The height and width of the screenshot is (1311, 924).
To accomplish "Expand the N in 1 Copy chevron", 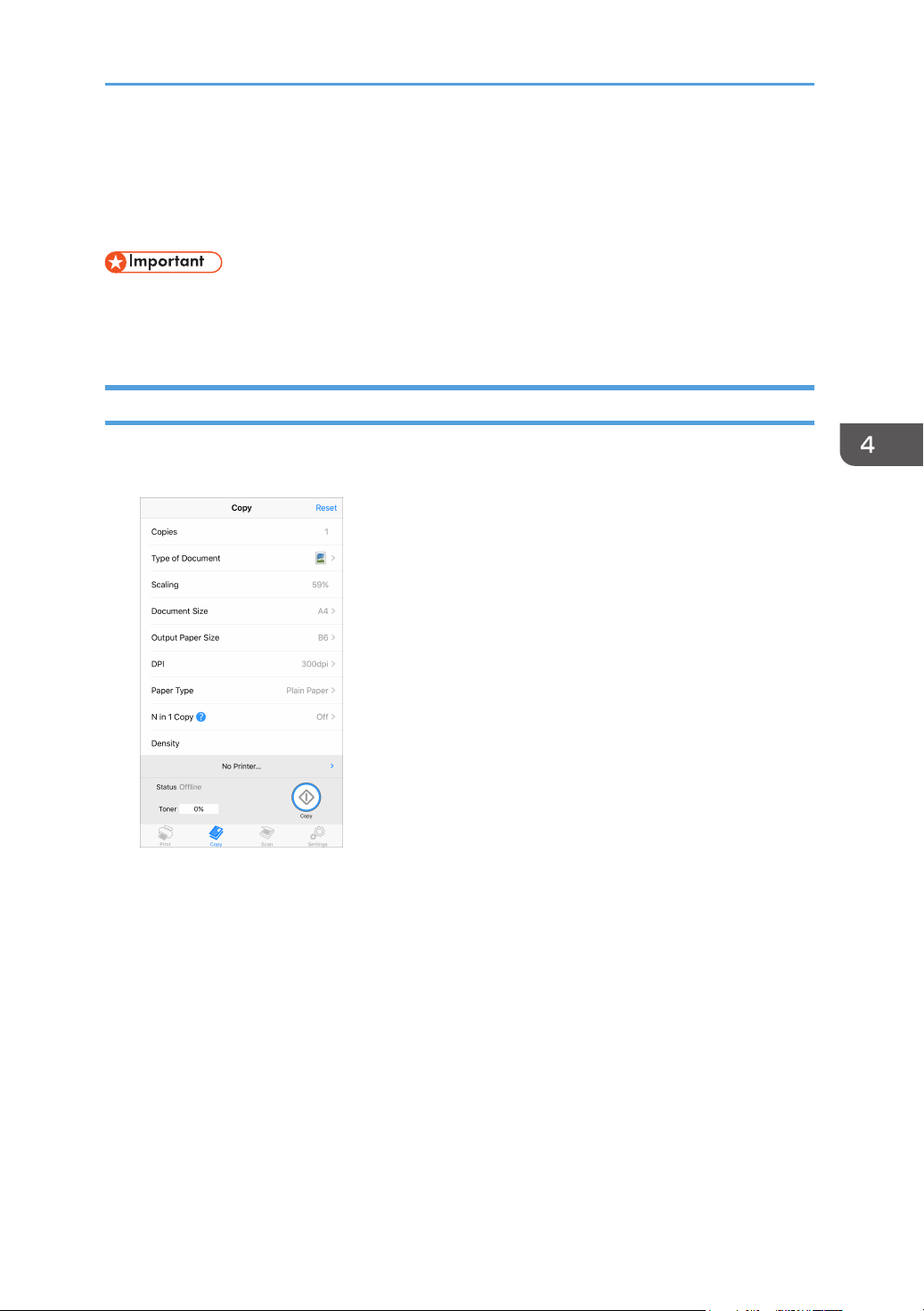I will pyautogui.click(x=333, y=717).
